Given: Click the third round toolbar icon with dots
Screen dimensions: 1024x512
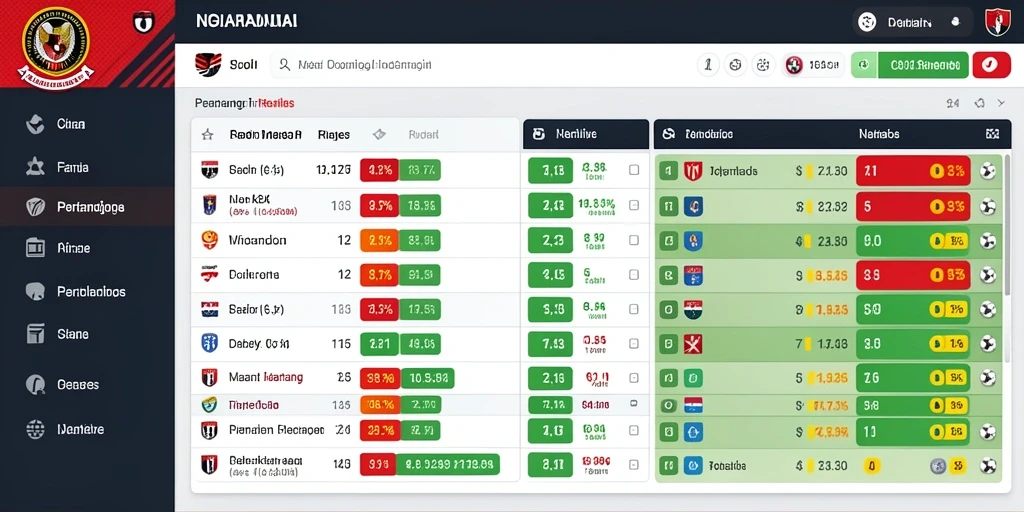Looking at the screenshot, I should click(762, 65).
